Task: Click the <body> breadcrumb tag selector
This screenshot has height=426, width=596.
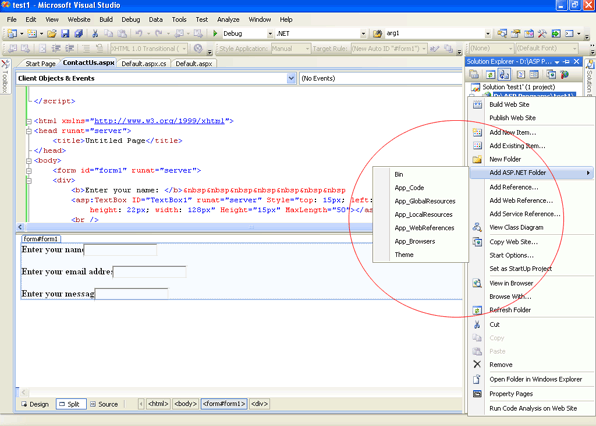Action: click(x=185, y=404)
